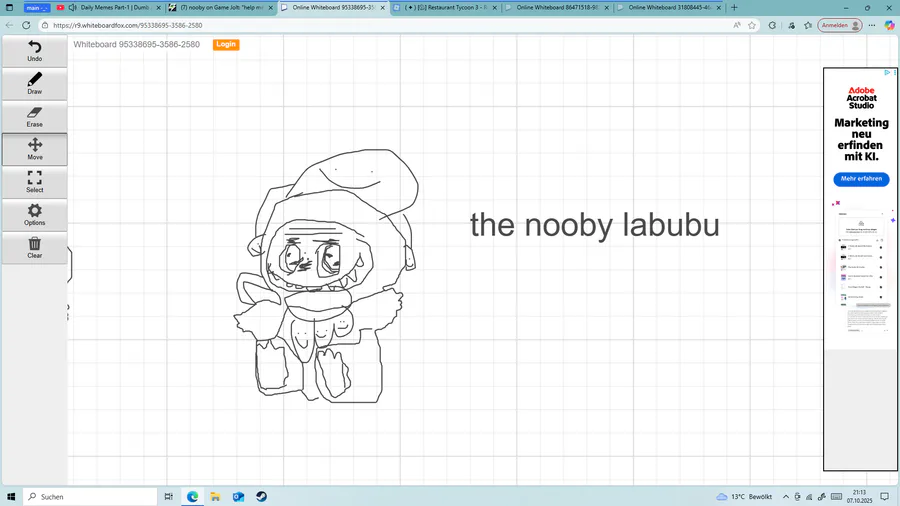Image resolution: width=900 pixels, height=506 pixels.
Task: Click the orange Login button
Action: (x=226, y=44)
